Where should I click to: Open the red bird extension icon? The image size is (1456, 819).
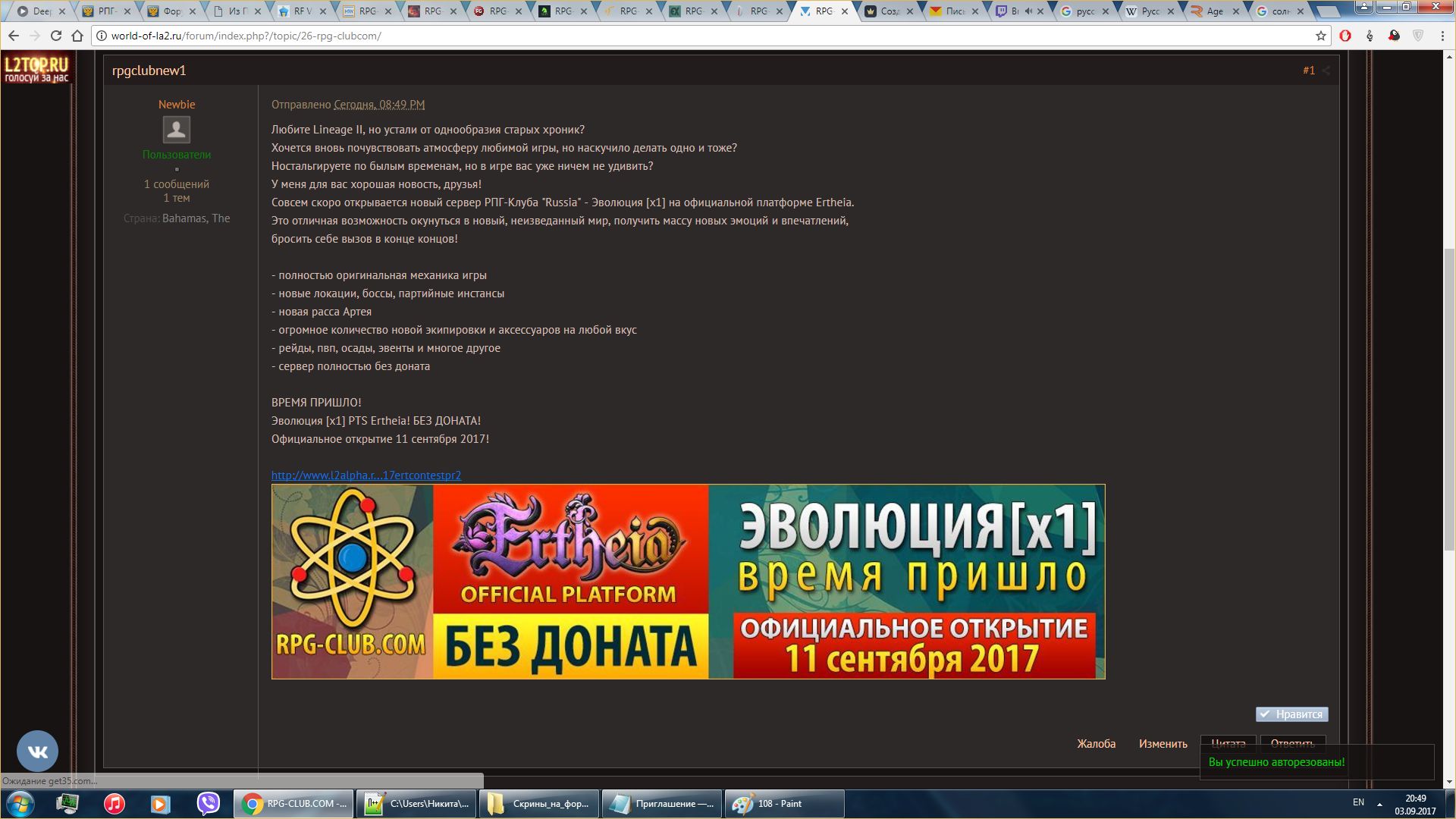click(x=1394, y=36)
